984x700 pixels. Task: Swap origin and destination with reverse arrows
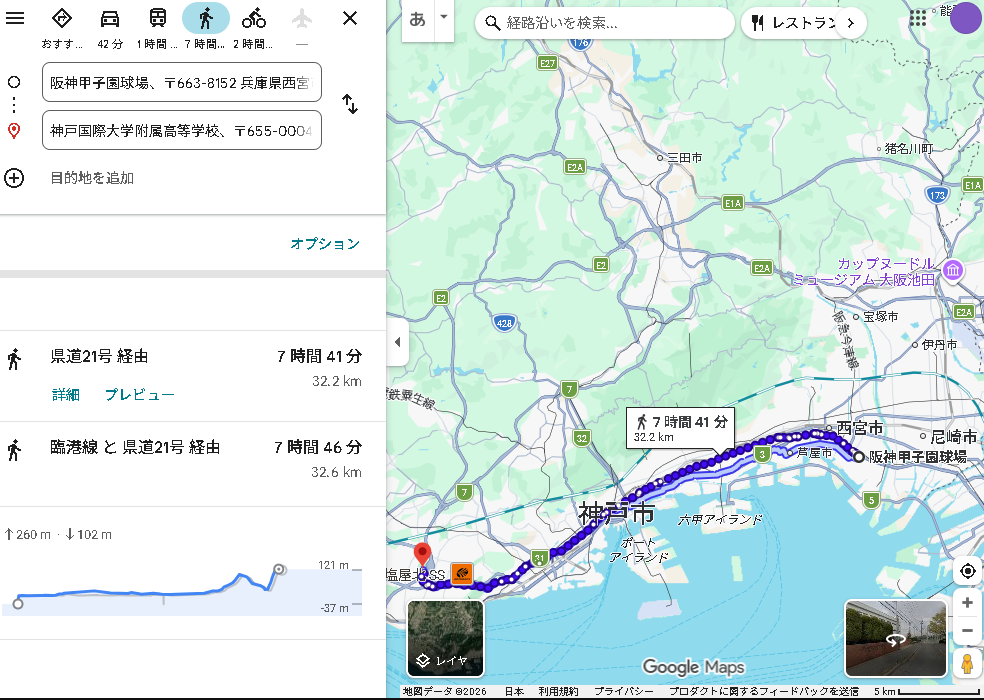350,103
